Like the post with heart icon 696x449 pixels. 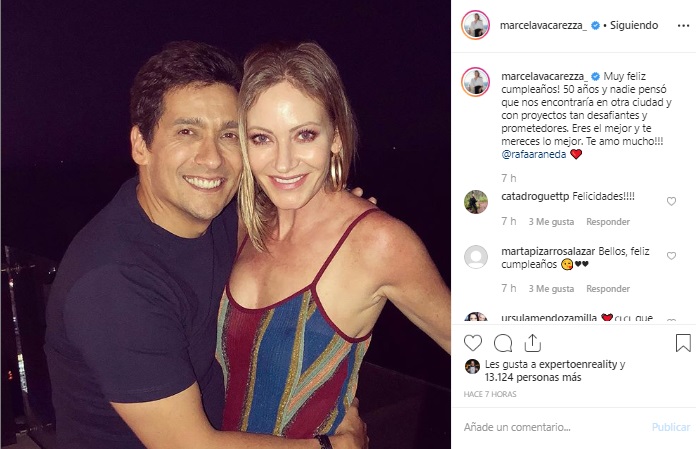[473, 343]
